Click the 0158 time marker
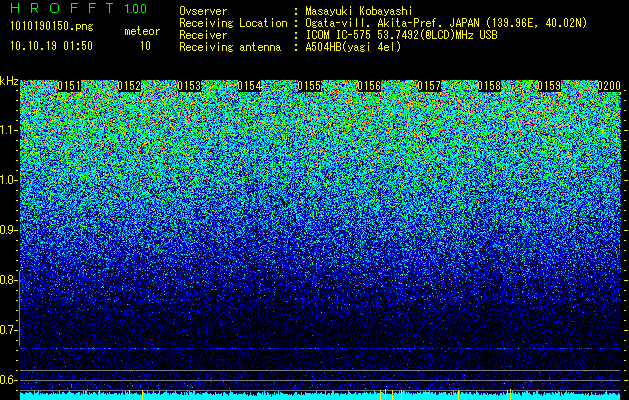The width and height of the screenshot is (629, 400). [489, 86]
